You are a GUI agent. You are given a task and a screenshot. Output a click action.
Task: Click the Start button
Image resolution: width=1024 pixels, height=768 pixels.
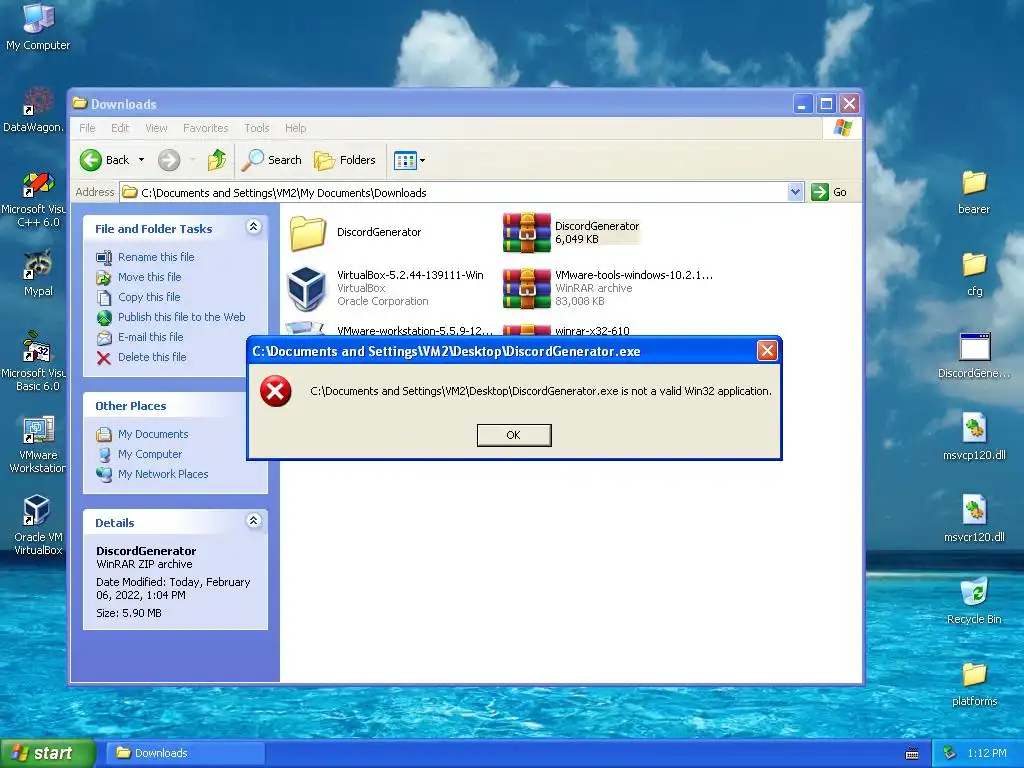[x=47, y=753]
